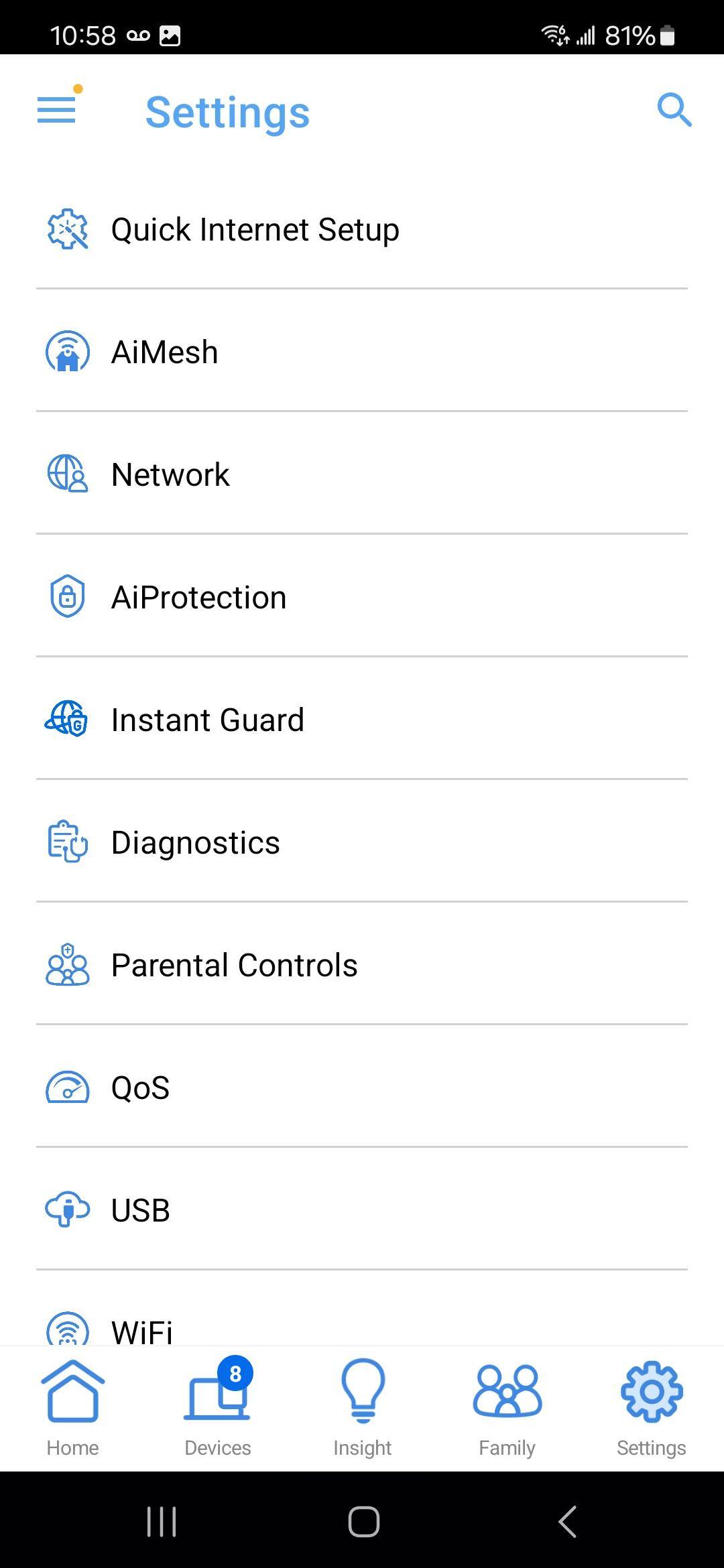Tap the Parental Controls family icon
The height and width of the screenshot is (1568, 724).
click(x=67, y=964)
